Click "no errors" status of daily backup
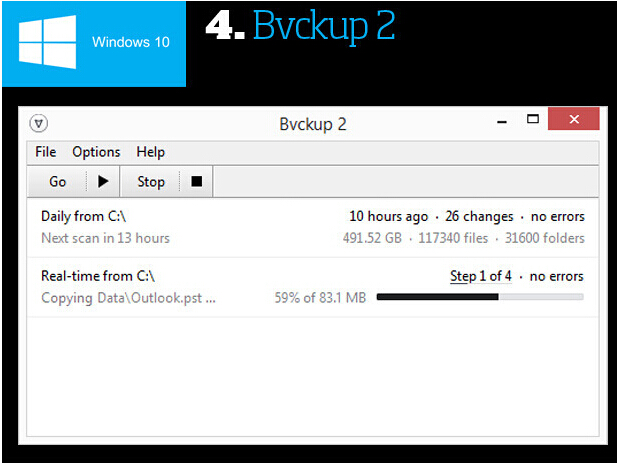This screenshot has height=465, width=619. pyautogui.click(x=557, y=216)
